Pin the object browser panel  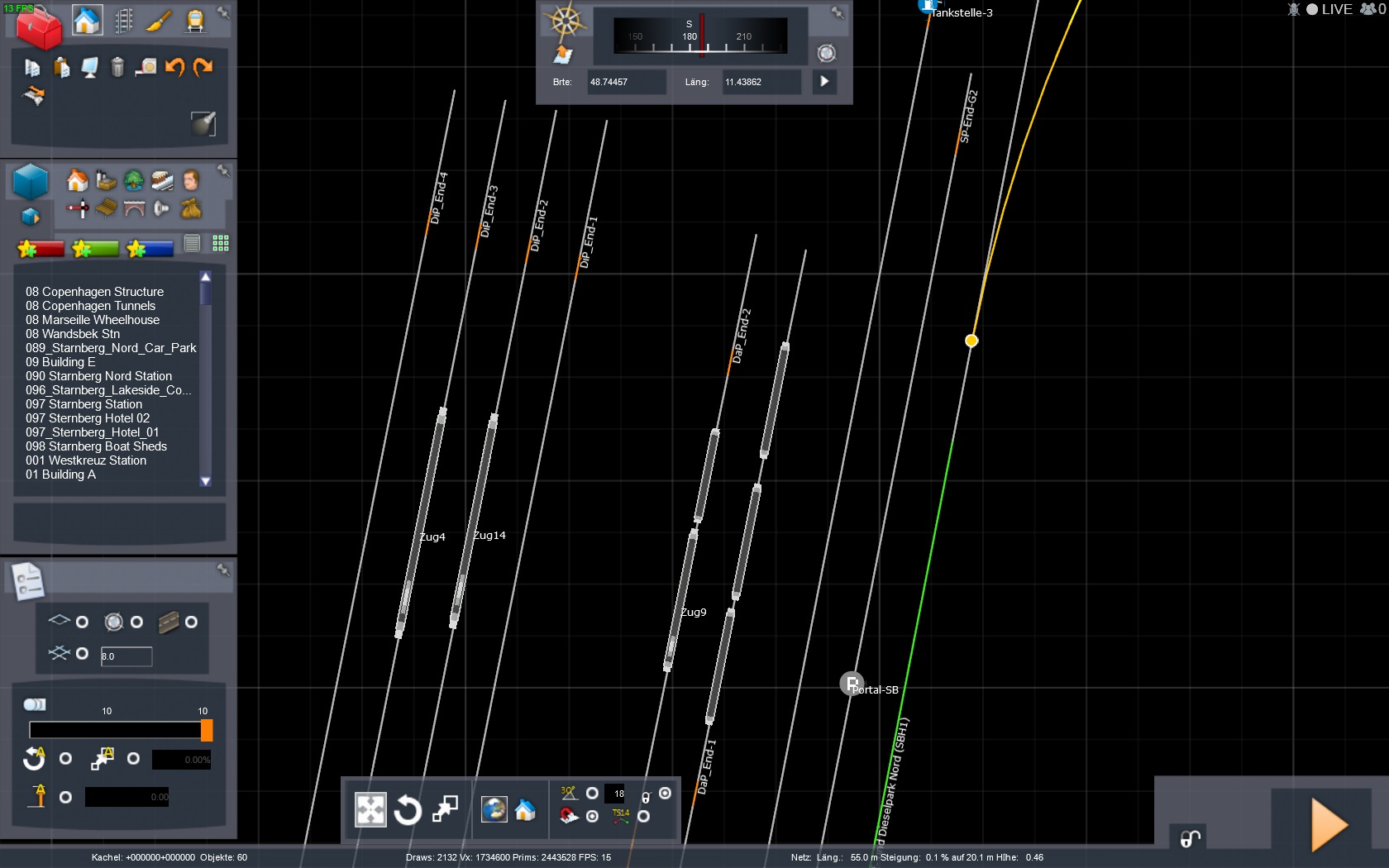(223, 170)
